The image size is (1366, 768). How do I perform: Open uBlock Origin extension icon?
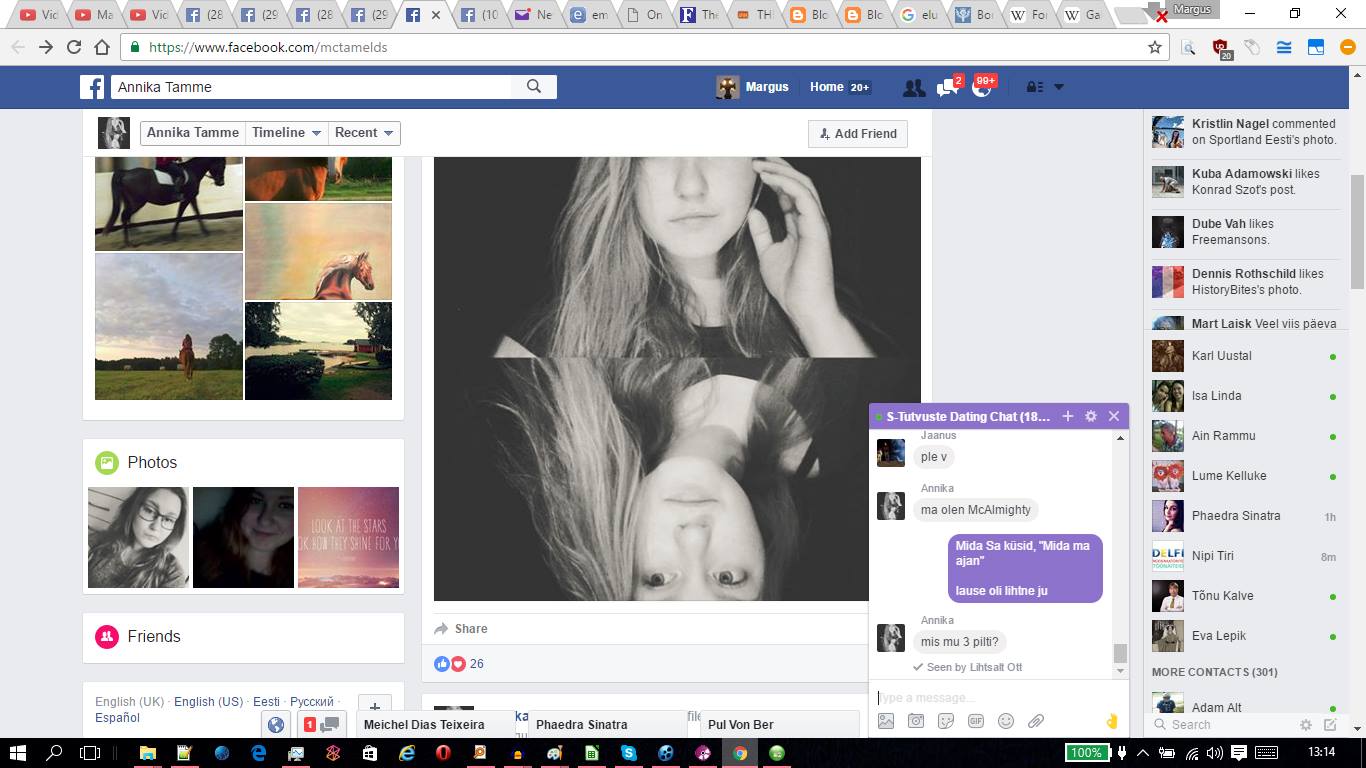tap(1220, 48)
